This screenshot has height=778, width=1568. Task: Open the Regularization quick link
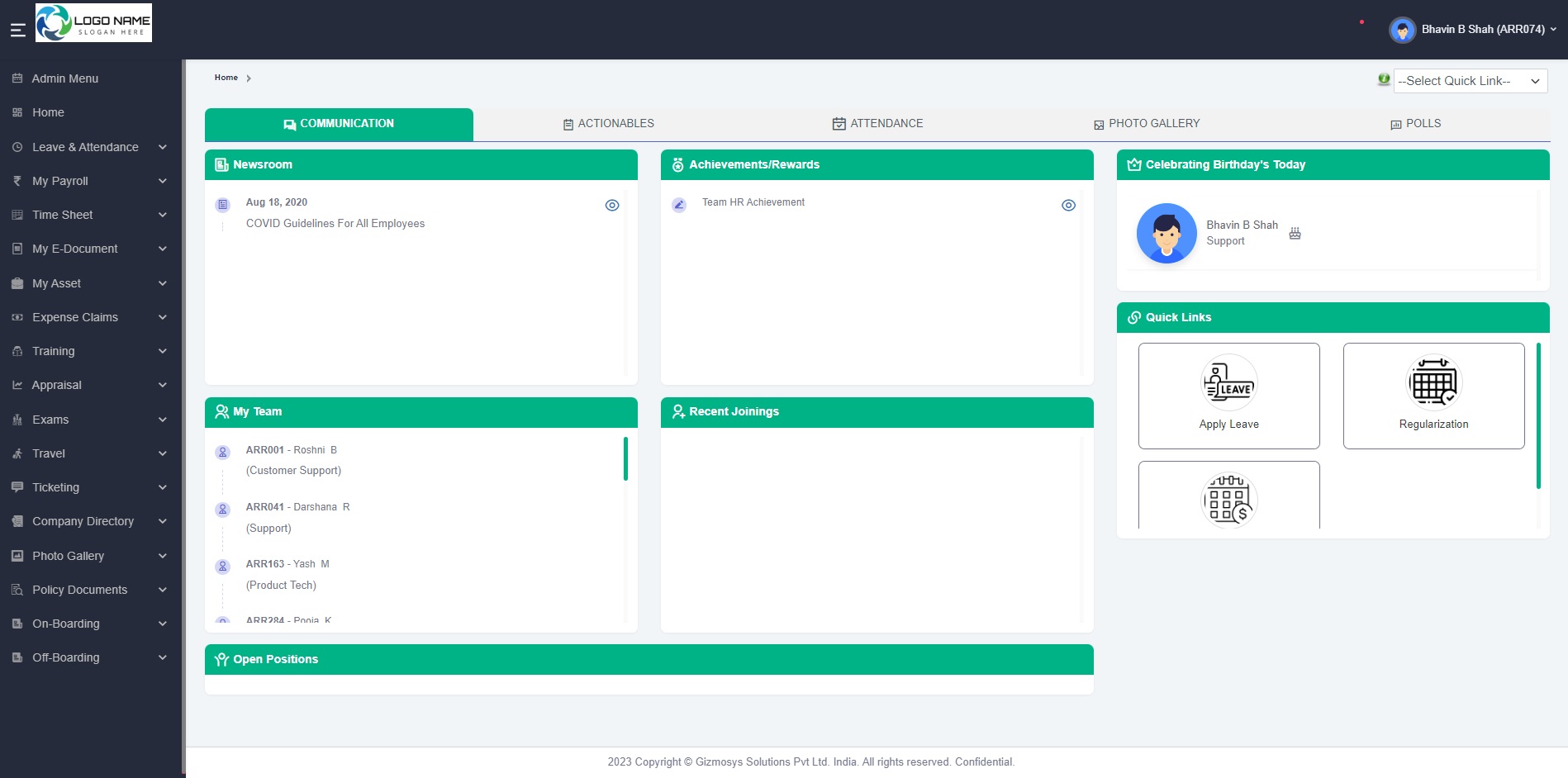coord(1433,396)
